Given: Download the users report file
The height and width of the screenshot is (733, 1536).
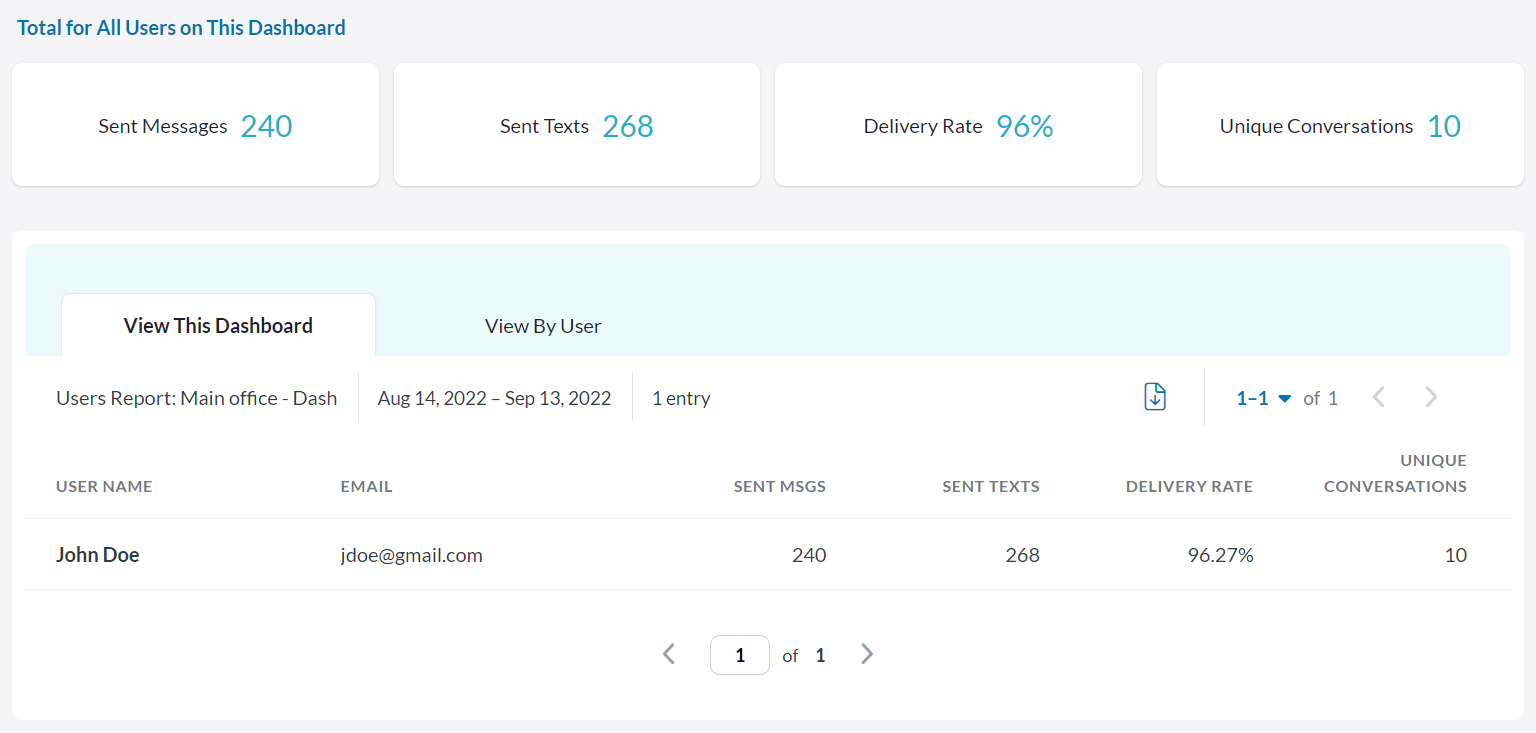Looking at the screenshot, I should point(1155,397).
